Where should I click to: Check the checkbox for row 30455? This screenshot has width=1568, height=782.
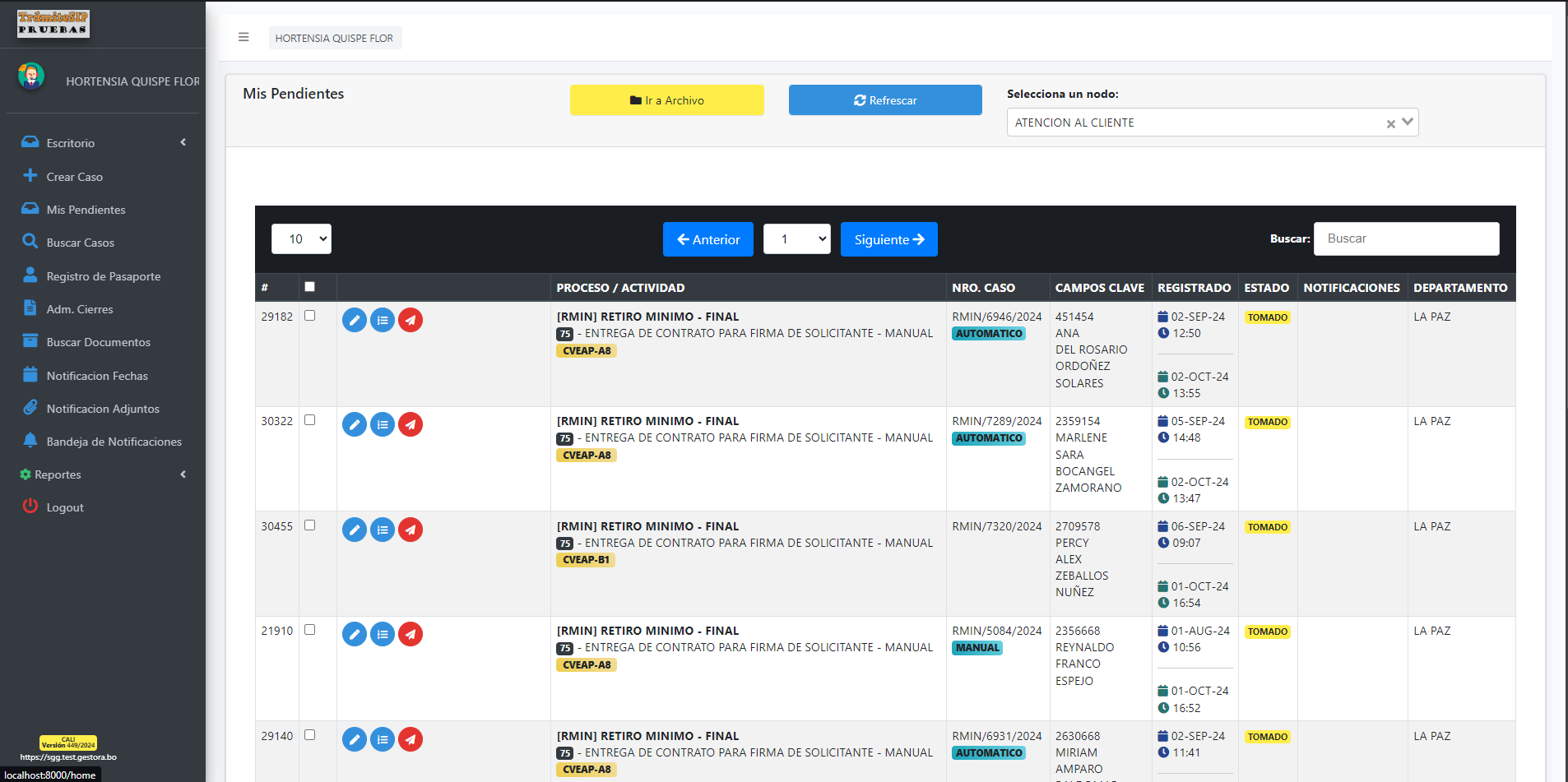310,525
